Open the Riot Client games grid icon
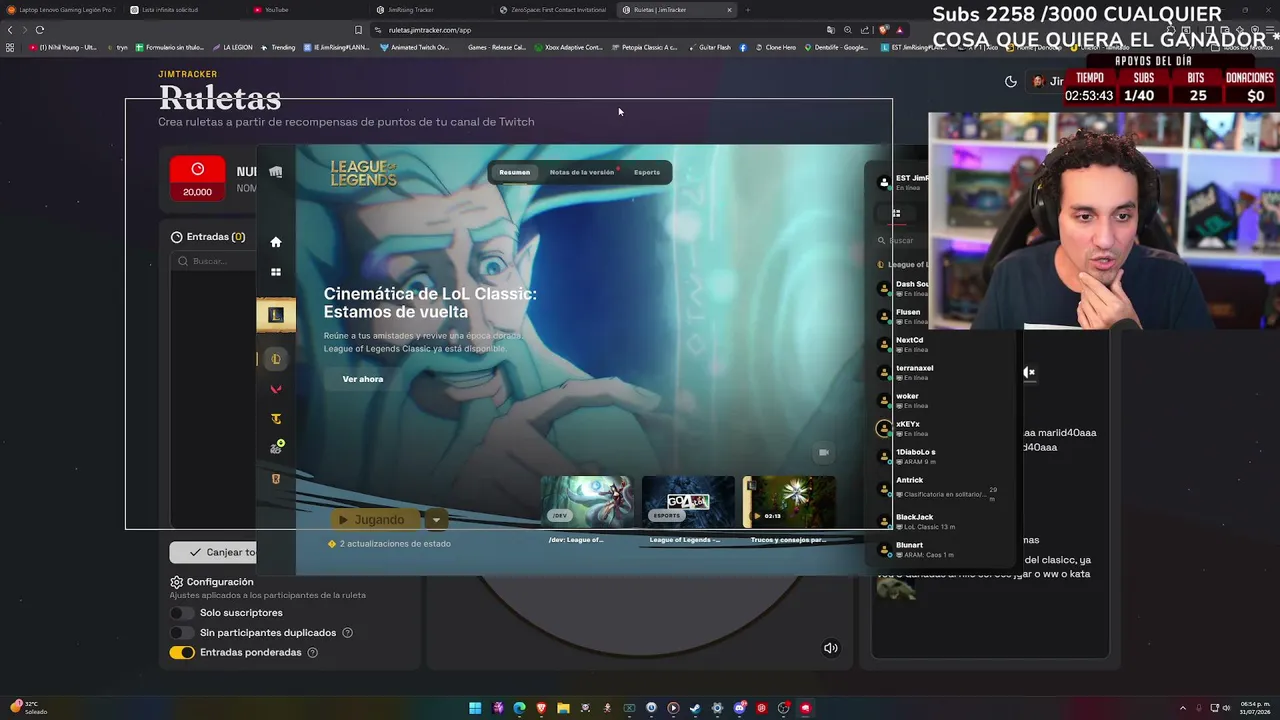Image resolution: width=1280 pixels, height=720 pixels. (276, 272)
